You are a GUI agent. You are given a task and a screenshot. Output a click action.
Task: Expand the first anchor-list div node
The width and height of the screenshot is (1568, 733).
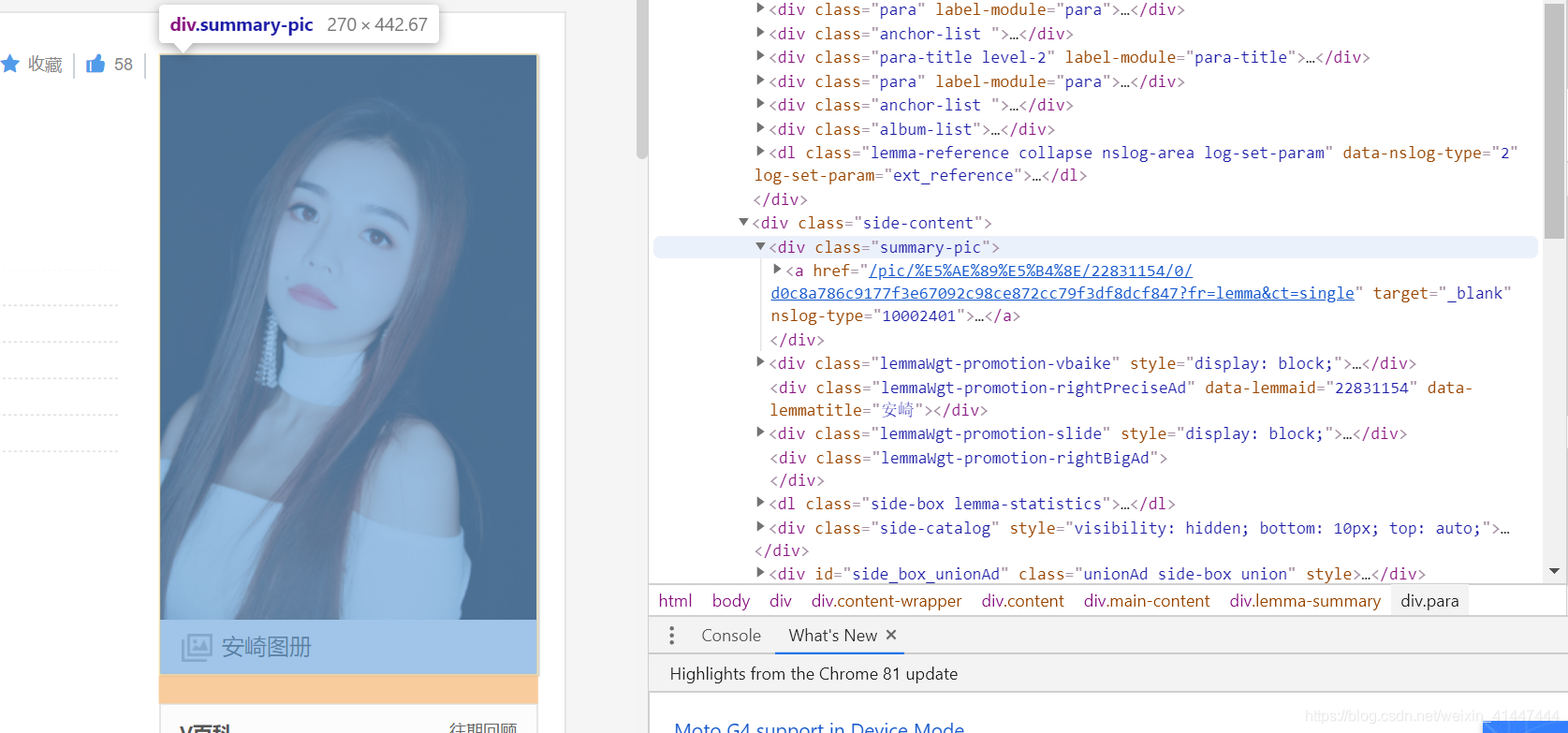pos(760,34)
